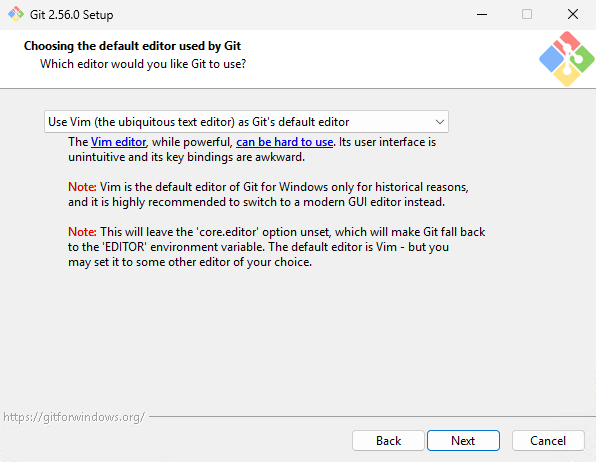The width and height of the screenshot is (596, 462).
Task: Cancel the Git installation
Action: (x=548, y=441)
